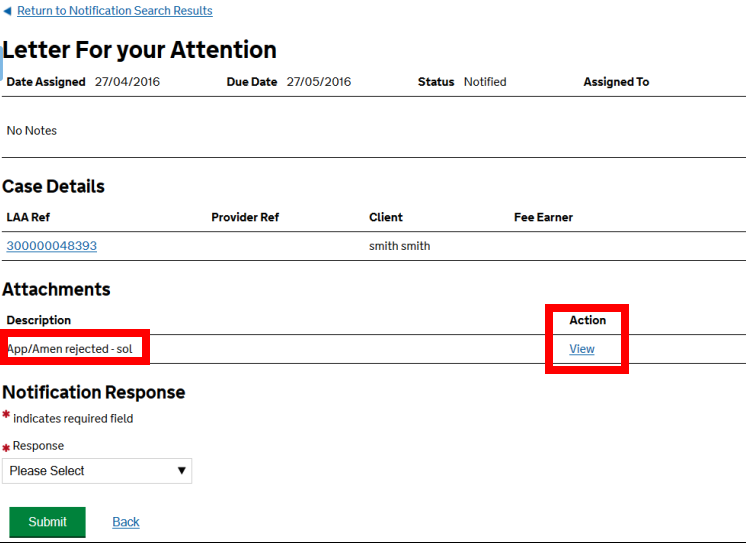Viewport: 746px width, 543px height.
Task: Click the 'Letter For your Attention' heading
Action: click(140, 50)
